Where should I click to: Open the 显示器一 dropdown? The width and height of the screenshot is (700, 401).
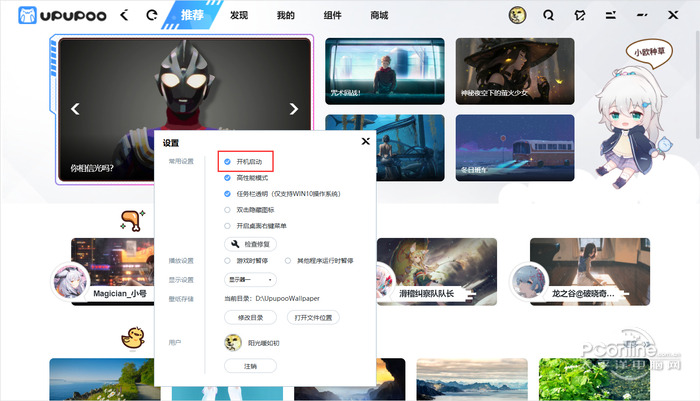(250, 280)
